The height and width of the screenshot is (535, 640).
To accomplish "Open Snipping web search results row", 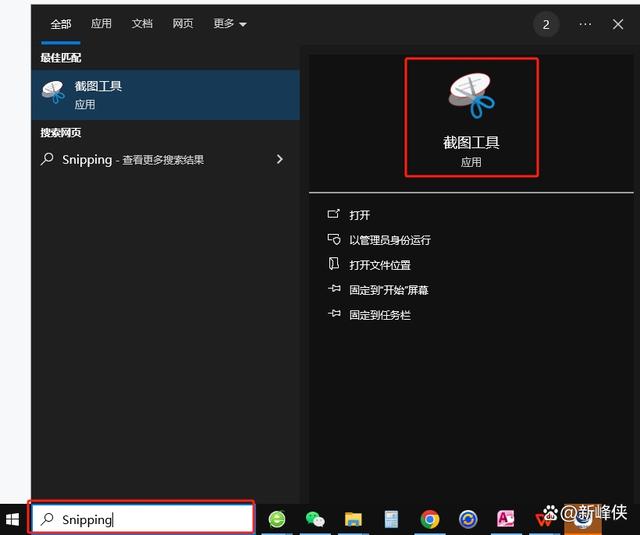I will click(x=165, y=160).
